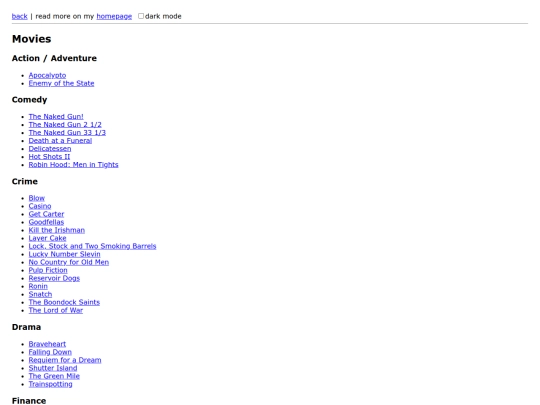Open the Casino movie link
Viewport: 540px width, 405px height.
pos(40,206)
